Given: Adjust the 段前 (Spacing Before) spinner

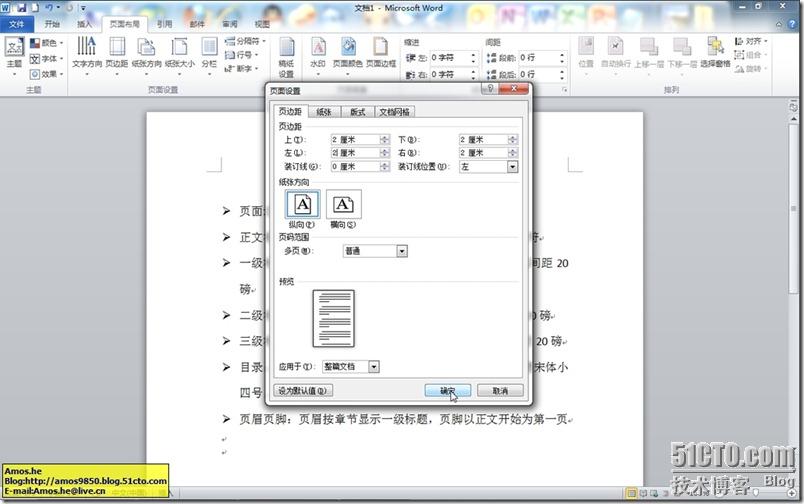Looking at the screenshot, I should pos(562,57).
